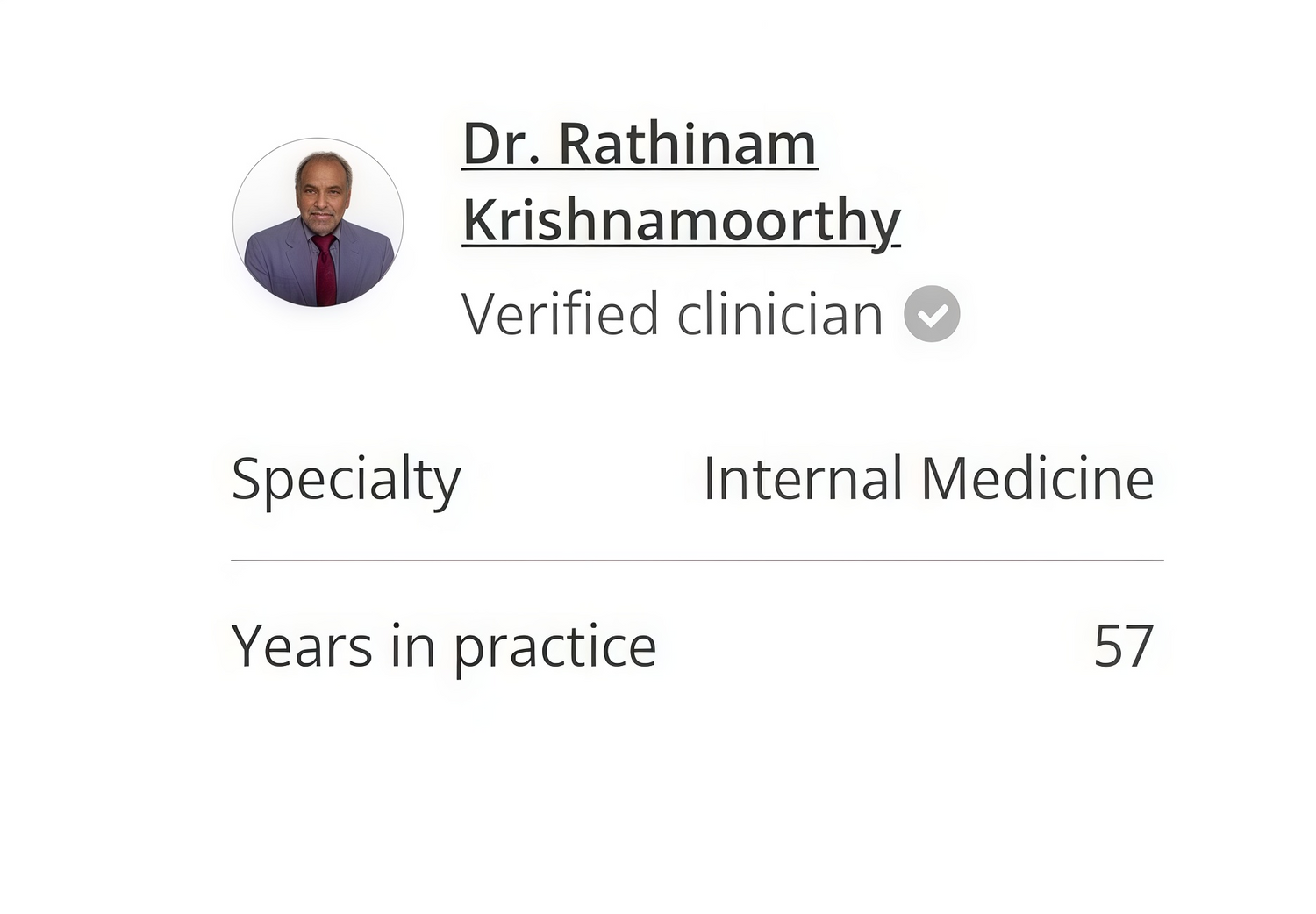Click the word "Internal" in specialty row
1316x914 pixels.
pyautogui.click(x=802, y=479)
